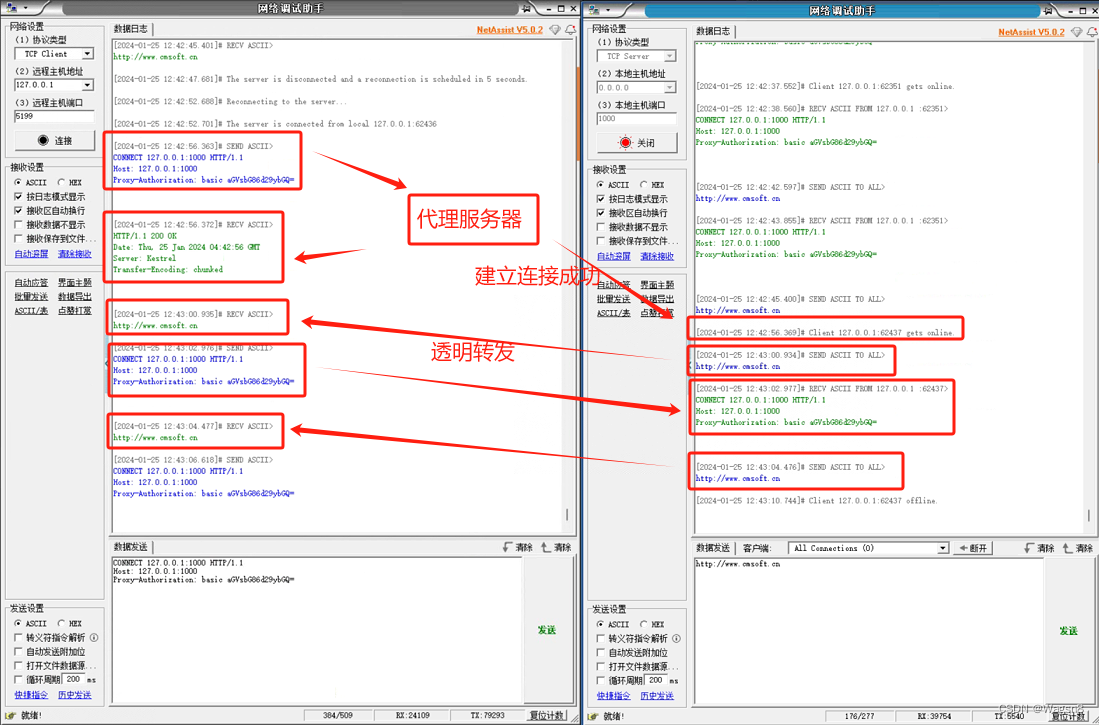Screen dimensions: 1099x725
Task: Click the 就绪 status hand icon in client window
Action: point(10,716)
